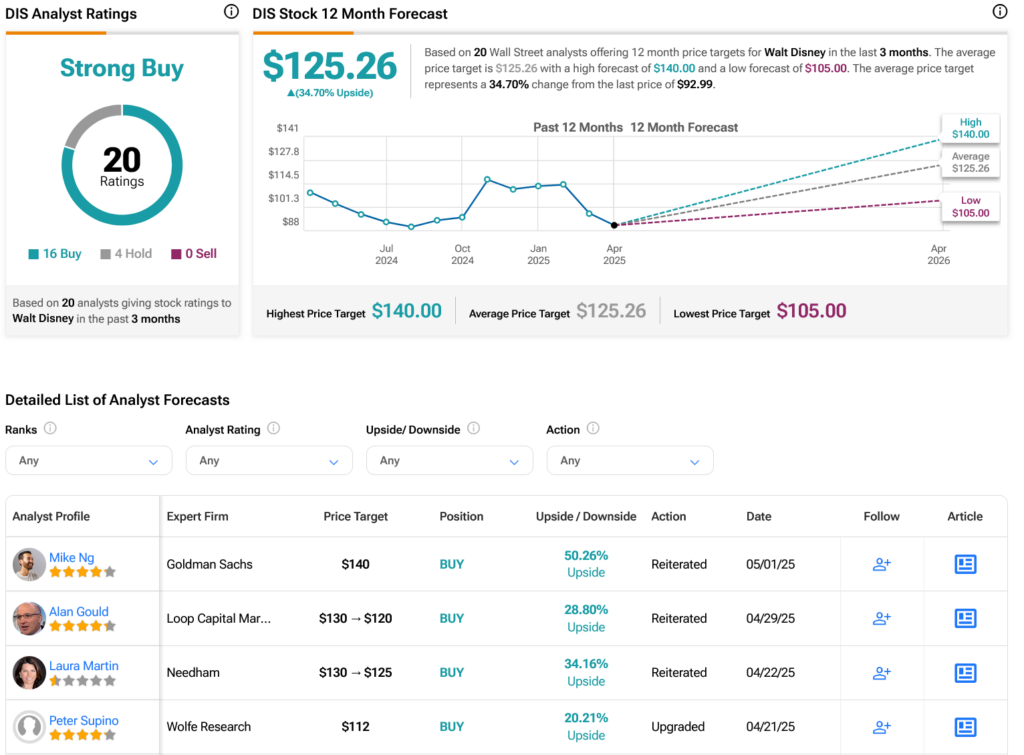Click info icon beside DIS Stock 12 Month Forecast

point(1000,11)
